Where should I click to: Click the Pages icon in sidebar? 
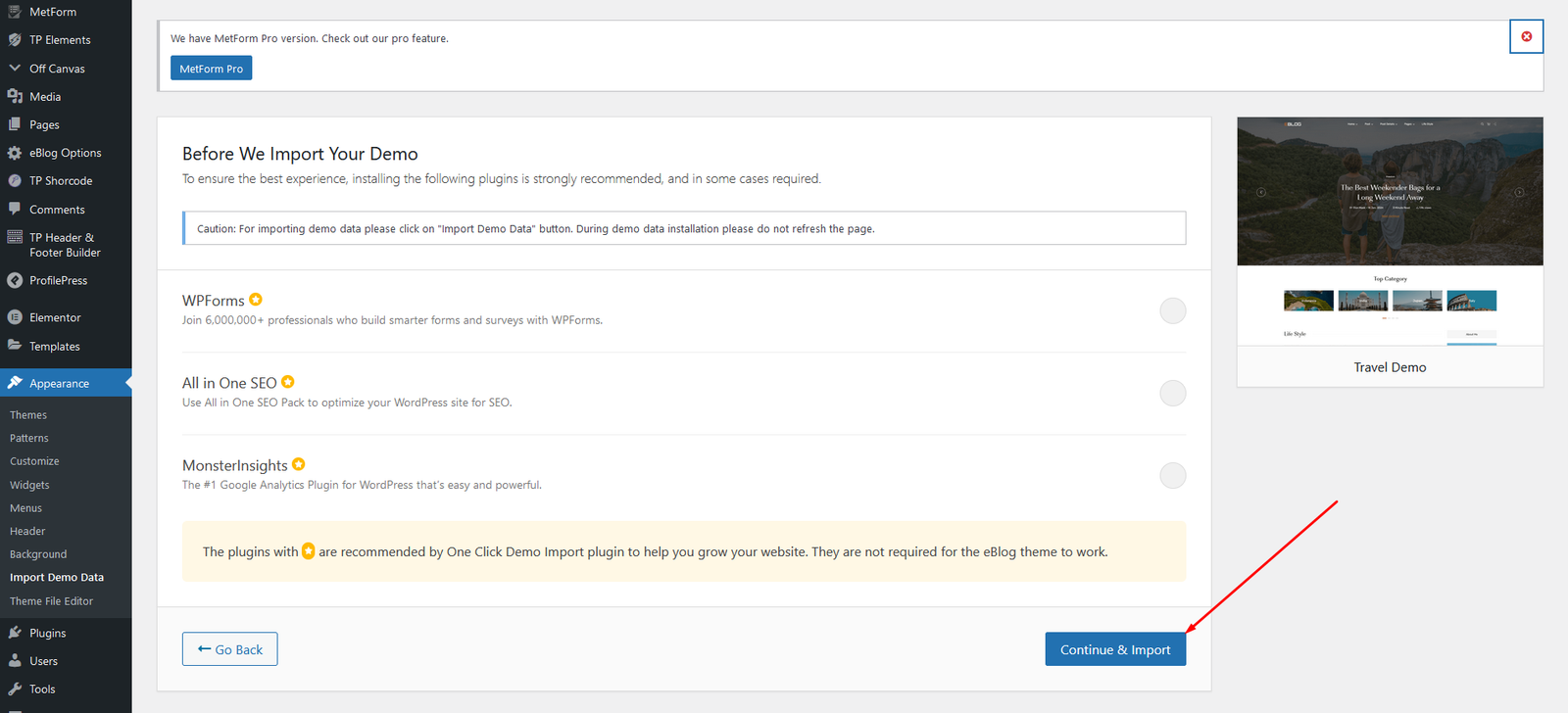click(15, 124)
